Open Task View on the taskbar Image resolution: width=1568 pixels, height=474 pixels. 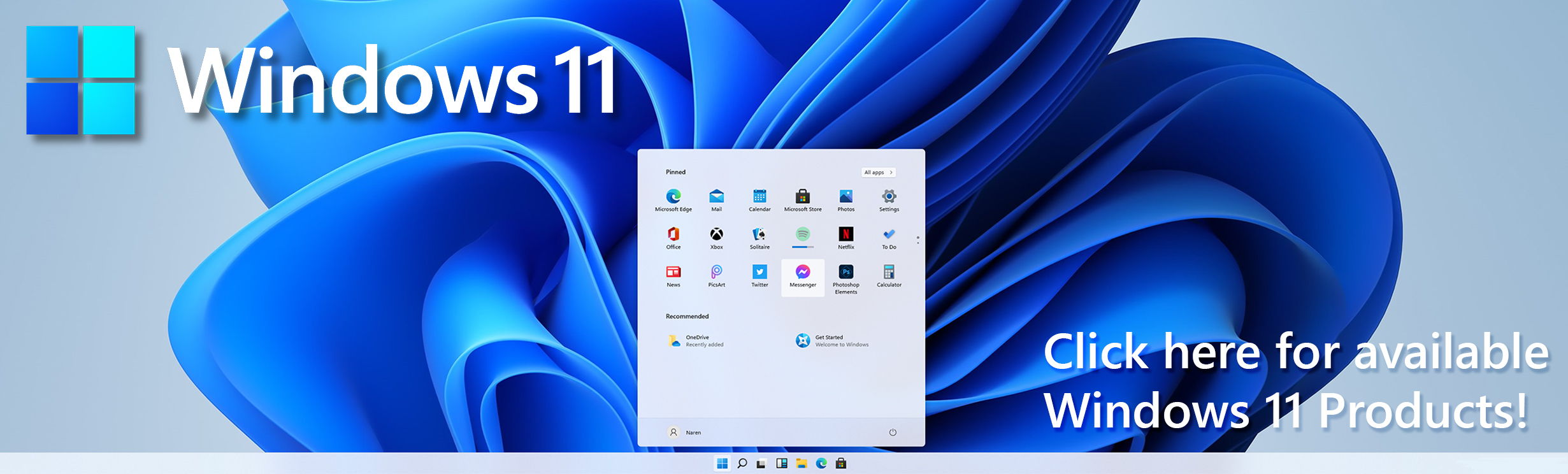[761, 464]
